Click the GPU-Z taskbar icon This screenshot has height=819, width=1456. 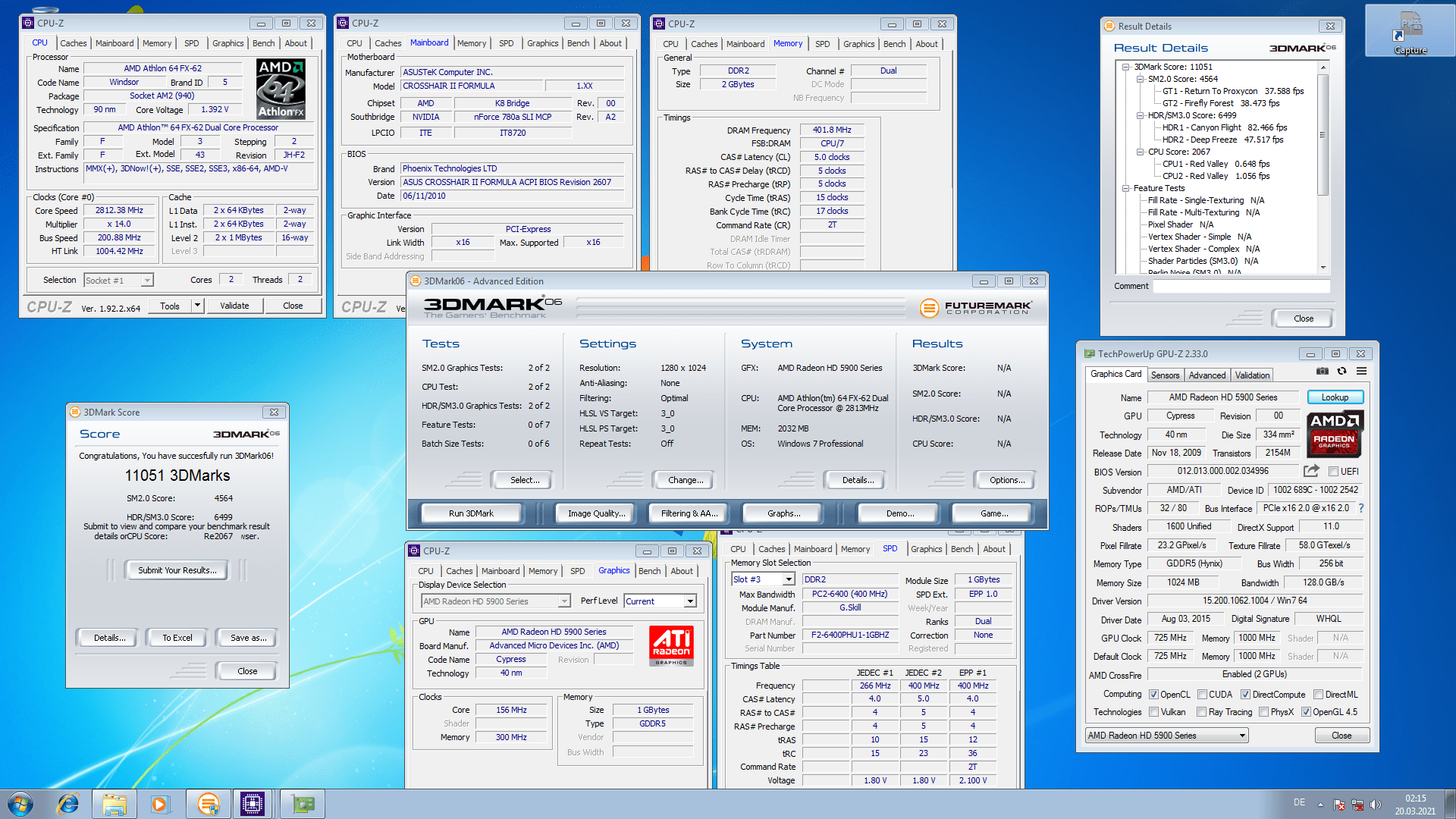303,804
